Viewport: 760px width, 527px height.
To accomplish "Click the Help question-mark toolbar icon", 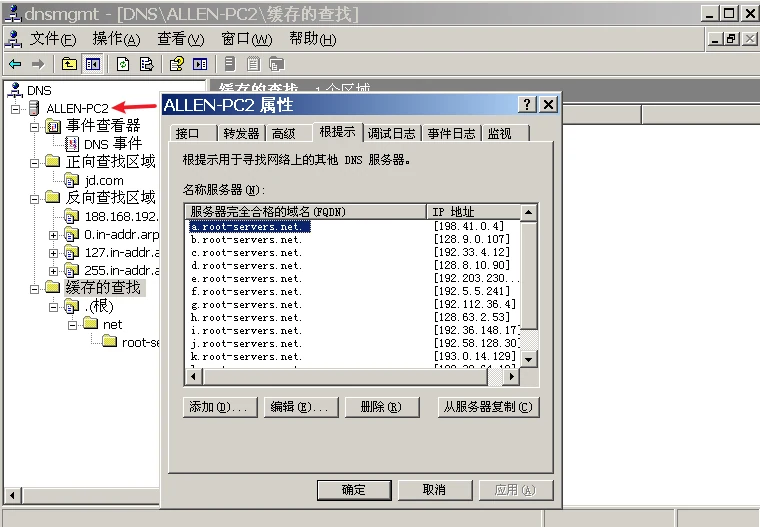I will (176, 64).
